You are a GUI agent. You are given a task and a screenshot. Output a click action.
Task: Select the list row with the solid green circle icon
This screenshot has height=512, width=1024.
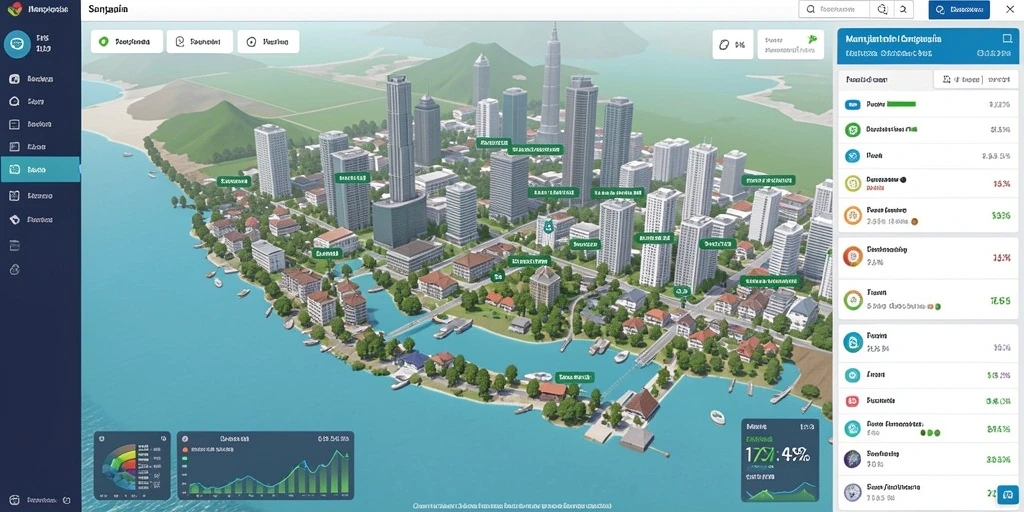pos(928,129)
